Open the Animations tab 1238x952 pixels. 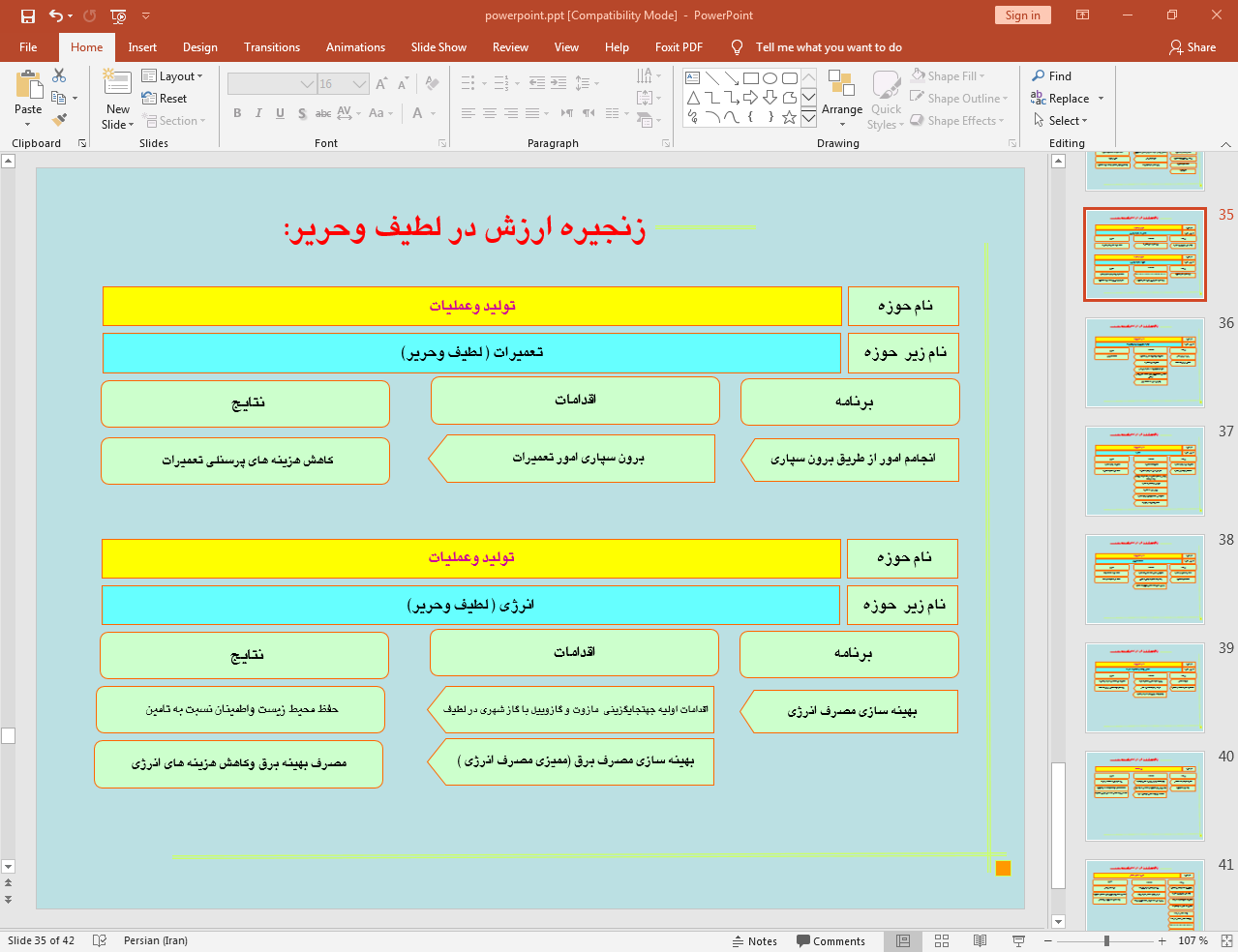point(355,46)
